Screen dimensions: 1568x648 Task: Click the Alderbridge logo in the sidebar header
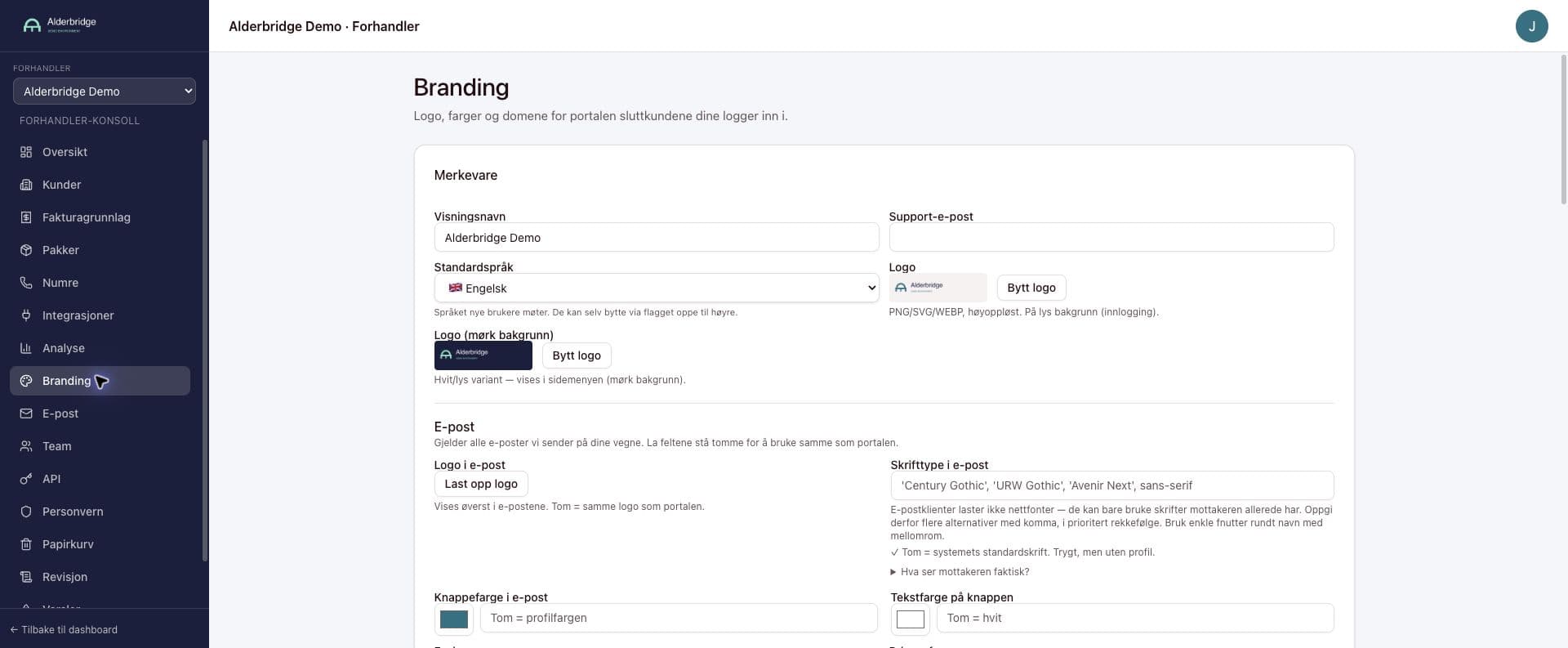coord(60,25)
